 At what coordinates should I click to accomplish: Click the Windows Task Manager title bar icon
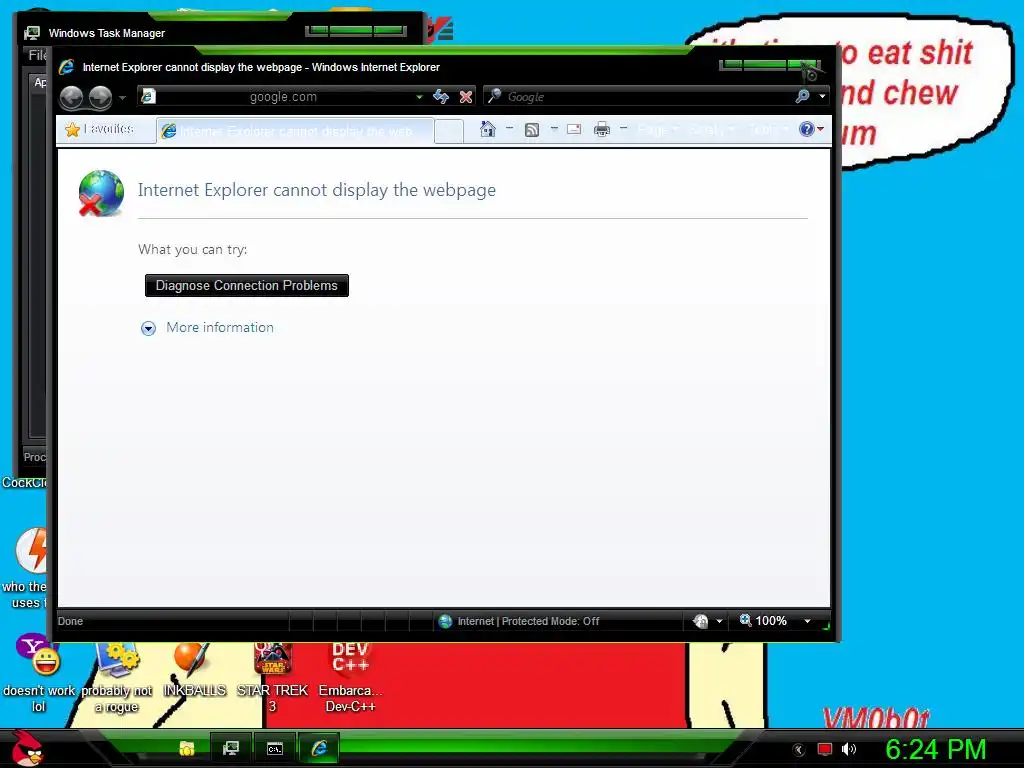32,33
